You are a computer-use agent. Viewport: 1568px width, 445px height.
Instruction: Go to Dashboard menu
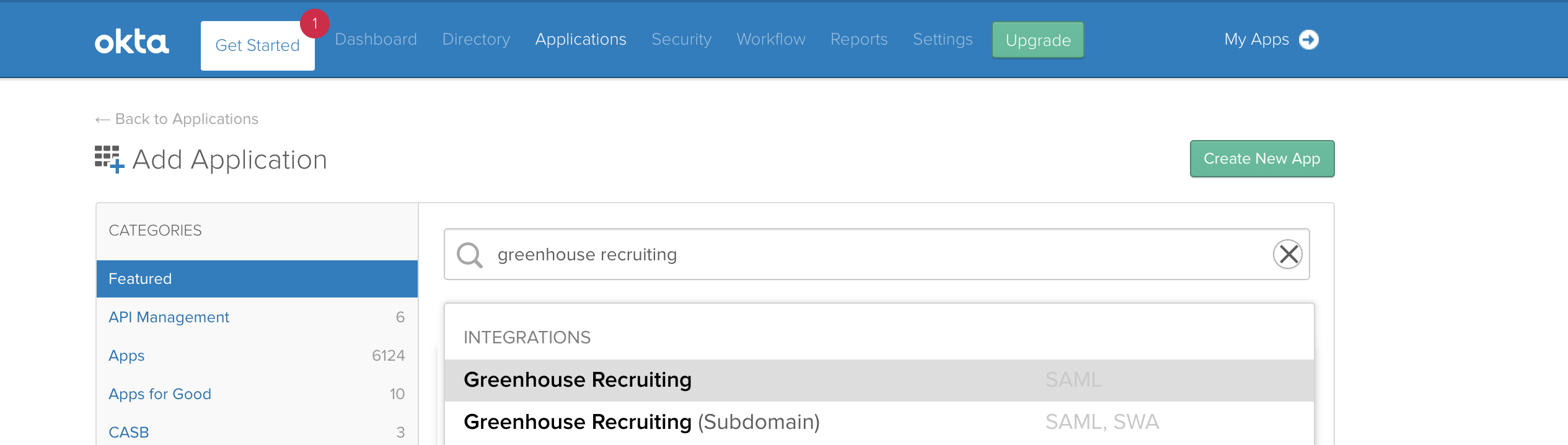point(376,40)
